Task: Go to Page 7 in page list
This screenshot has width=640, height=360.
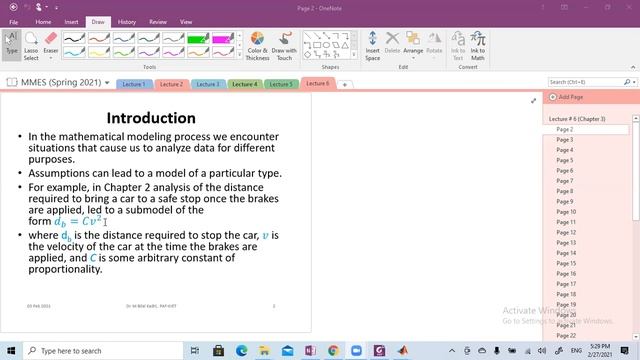Action: point(565,181)
